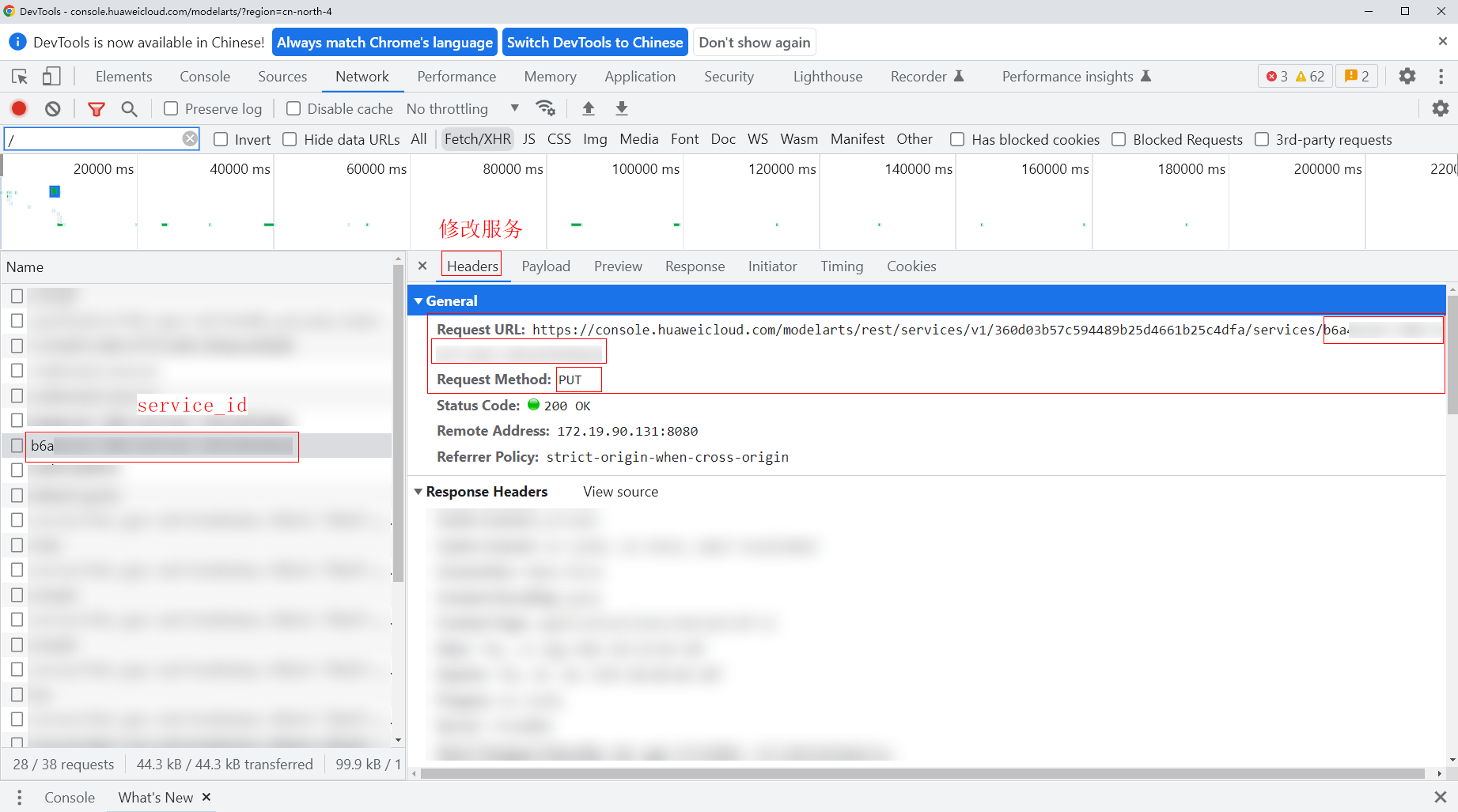Screen dimensions: 1458x812
Task: Filter by Manifest type
Action: [858, 139]
